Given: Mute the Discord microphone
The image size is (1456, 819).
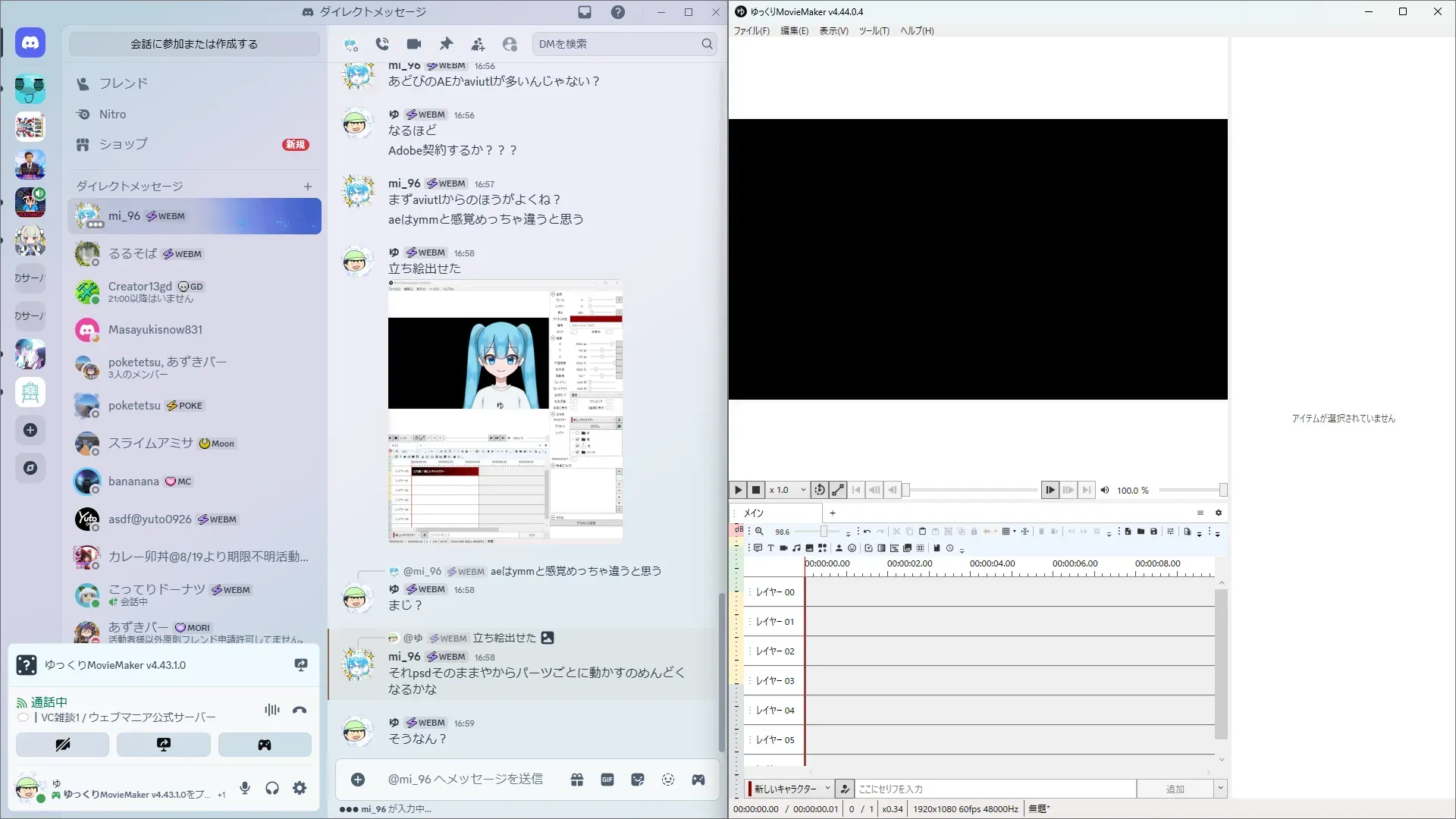Looking at the screenshot, I should click(x=245, y=788).
